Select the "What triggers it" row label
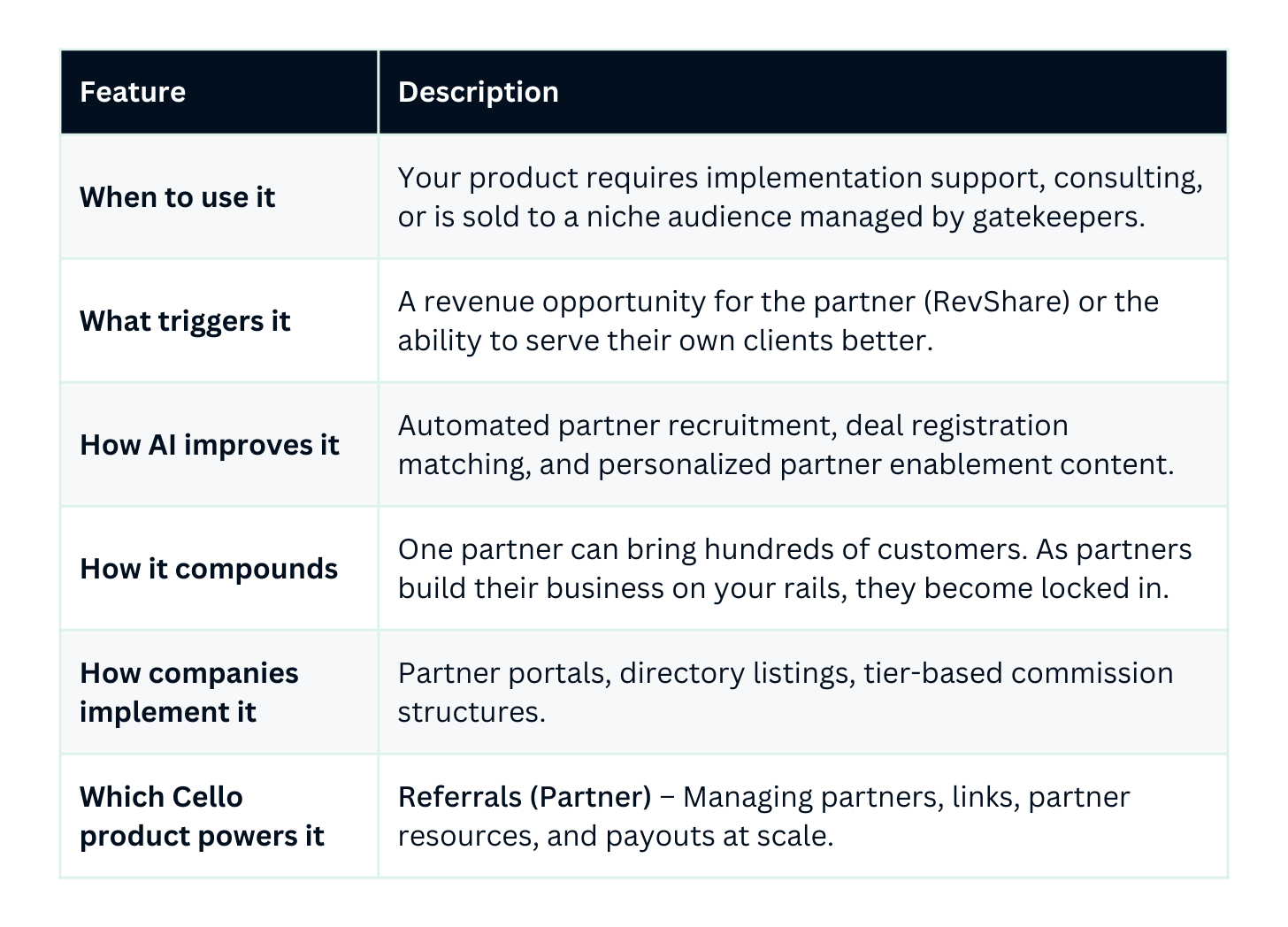Image resolution: width=1288 pixels, height=927 pixels. [x=185, y=321]
